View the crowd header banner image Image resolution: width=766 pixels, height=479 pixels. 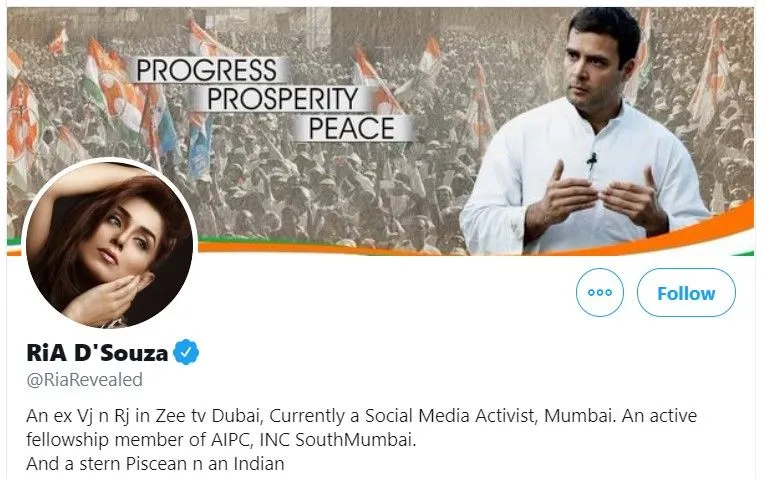click(380, 131)
